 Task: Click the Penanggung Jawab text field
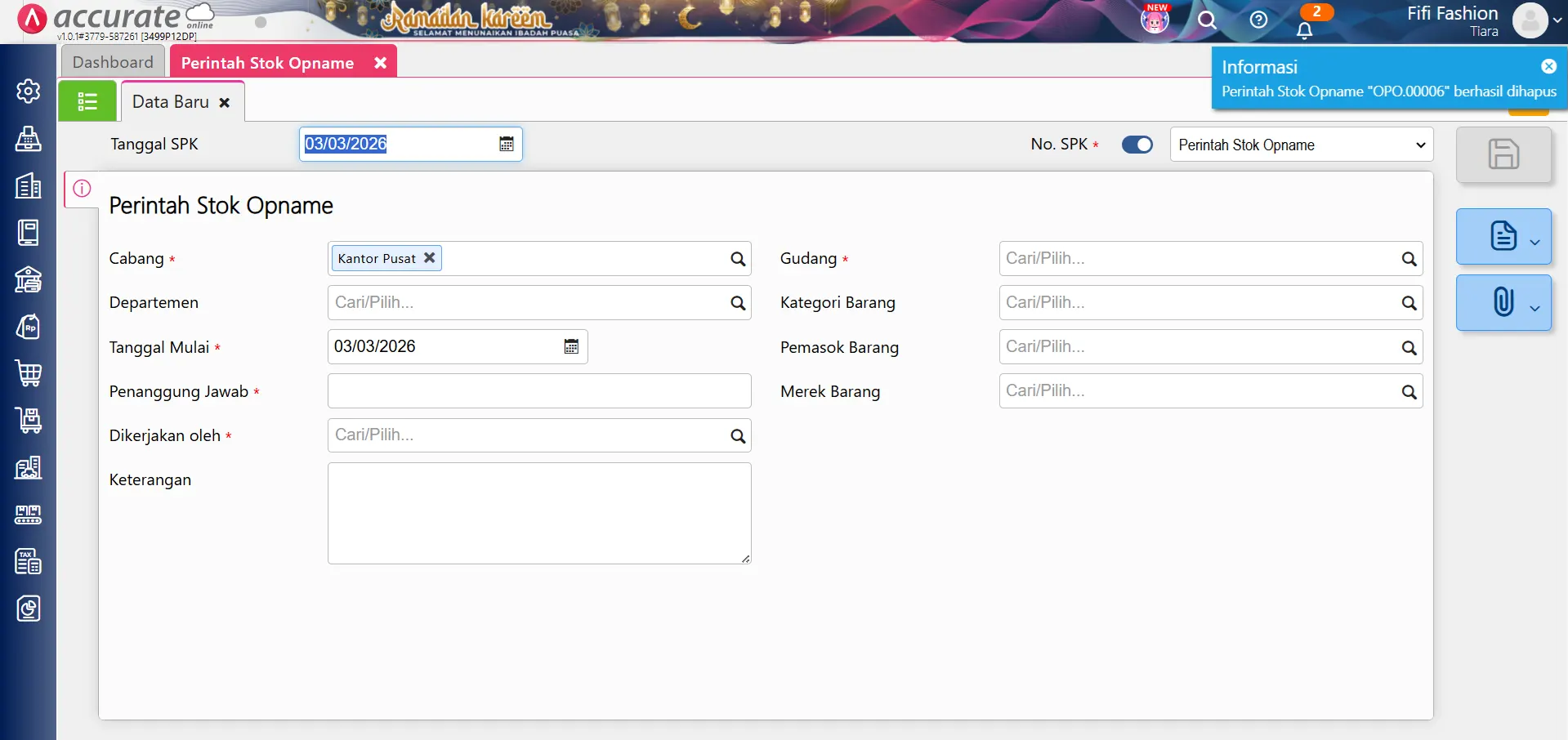[538, 391]
